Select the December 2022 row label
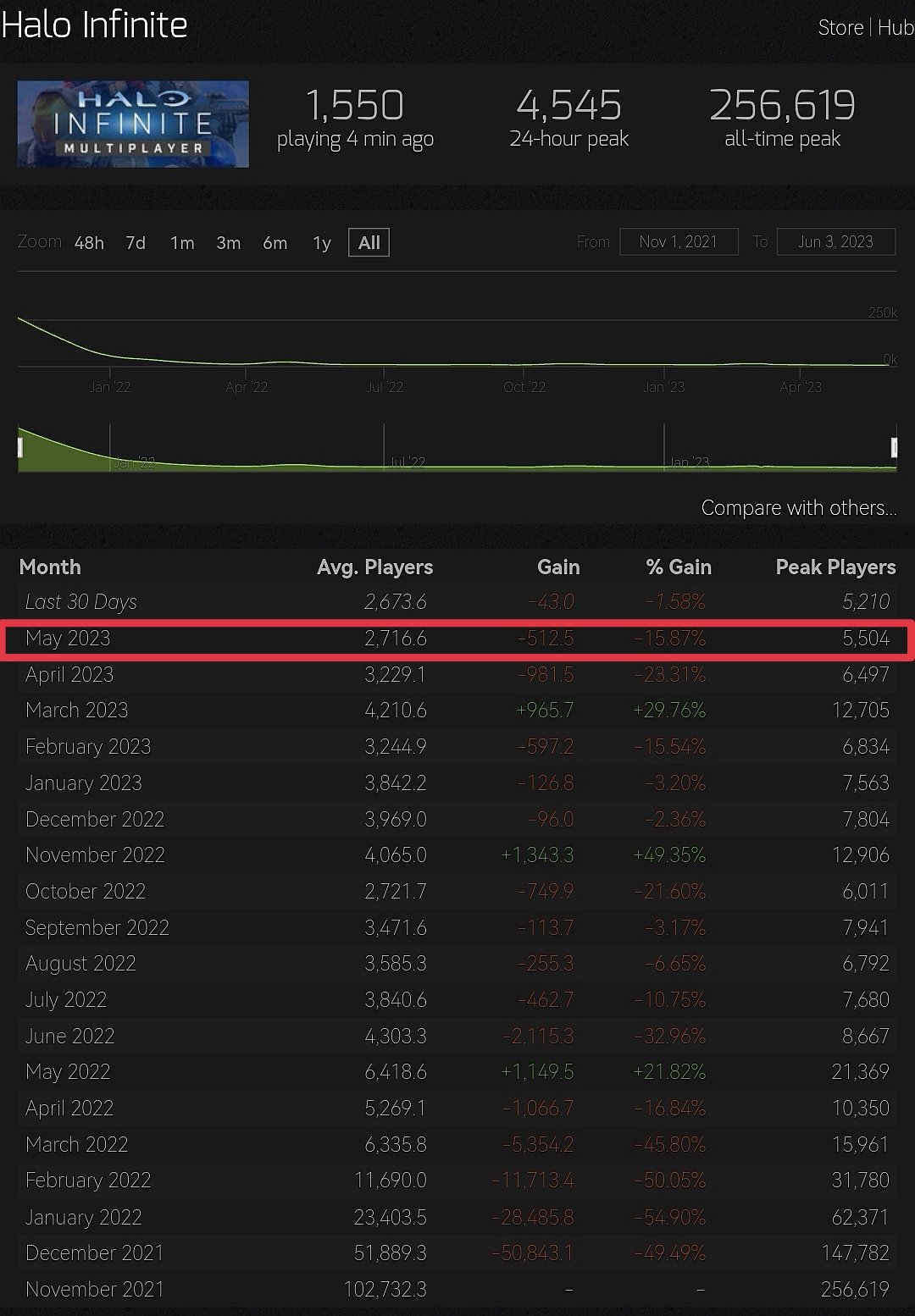 pos(95,820)
